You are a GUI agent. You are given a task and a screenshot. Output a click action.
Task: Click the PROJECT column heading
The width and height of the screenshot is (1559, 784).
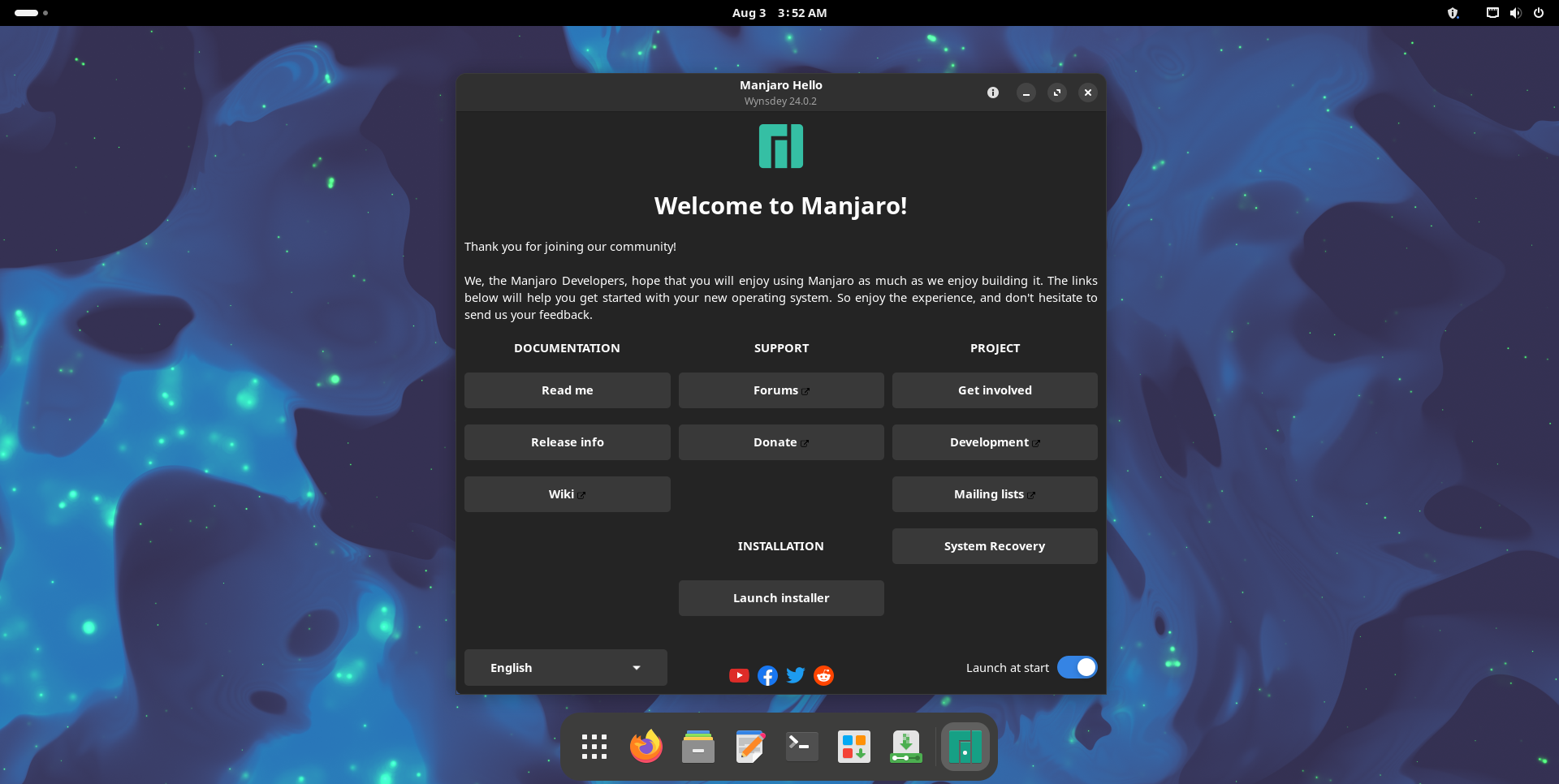click(995, 348)
